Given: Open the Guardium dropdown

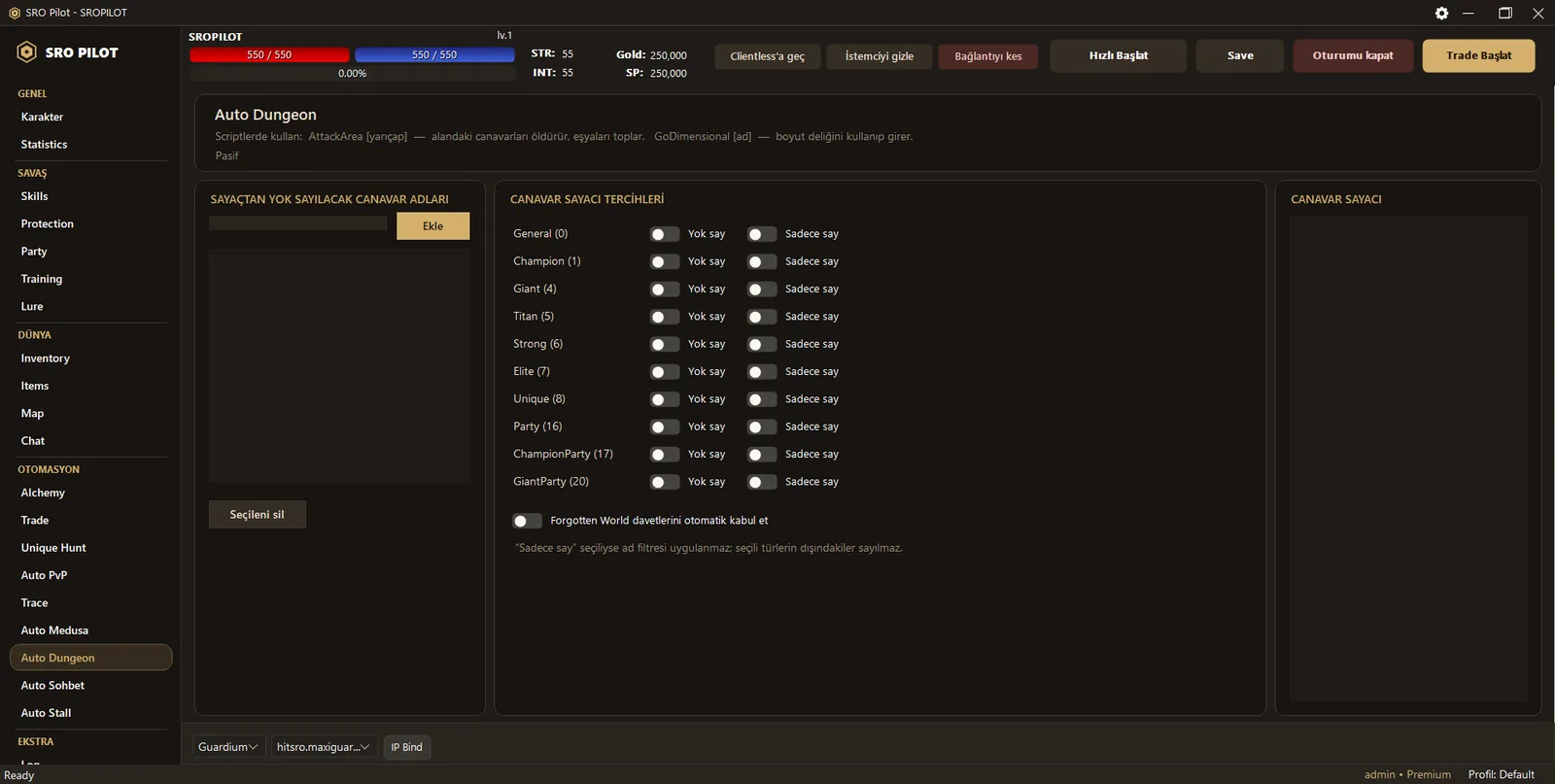Looking at the screenshot, I should click(x=227, y=747).
